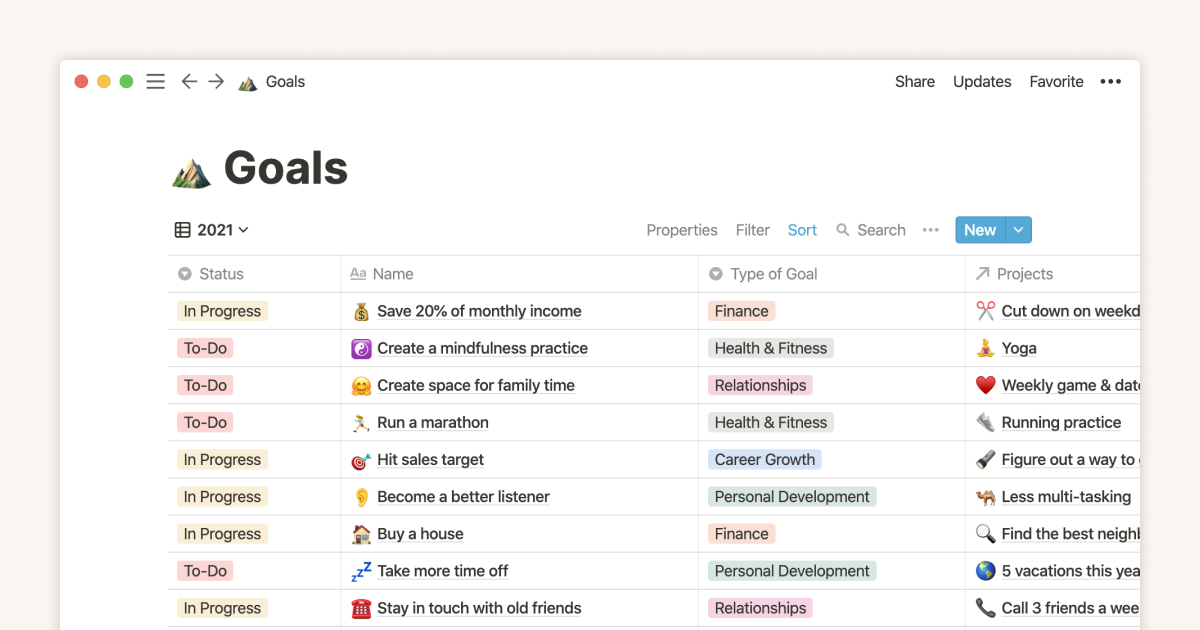Click the select icon on Status column header
This screenshot has height=630, width=1200.
click(185, 273)
